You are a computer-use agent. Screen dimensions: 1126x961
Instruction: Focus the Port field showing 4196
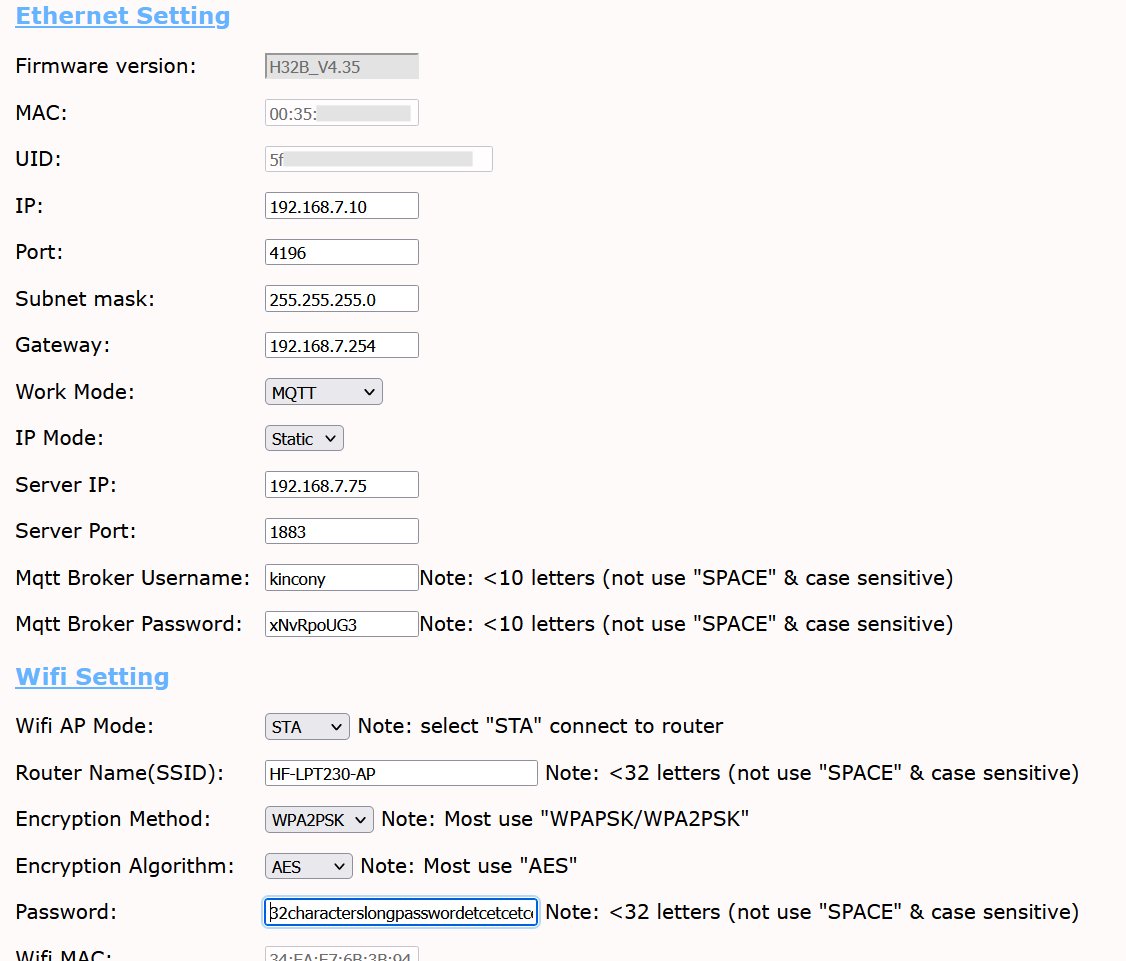pos(341,253)
